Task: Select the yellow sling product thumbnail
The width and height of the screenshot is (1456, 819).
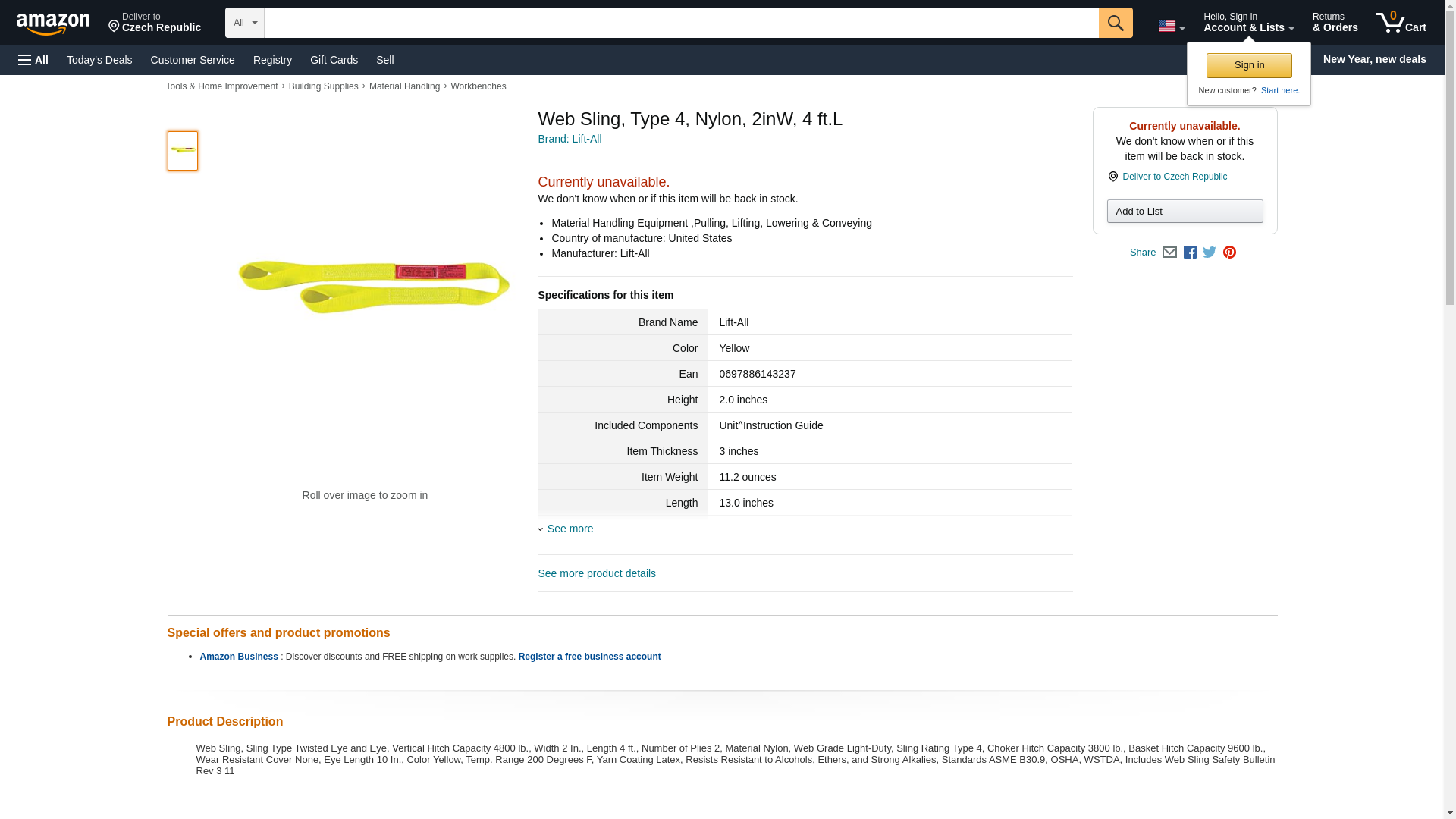Action: pyautogui.click(x=183, y=150)
